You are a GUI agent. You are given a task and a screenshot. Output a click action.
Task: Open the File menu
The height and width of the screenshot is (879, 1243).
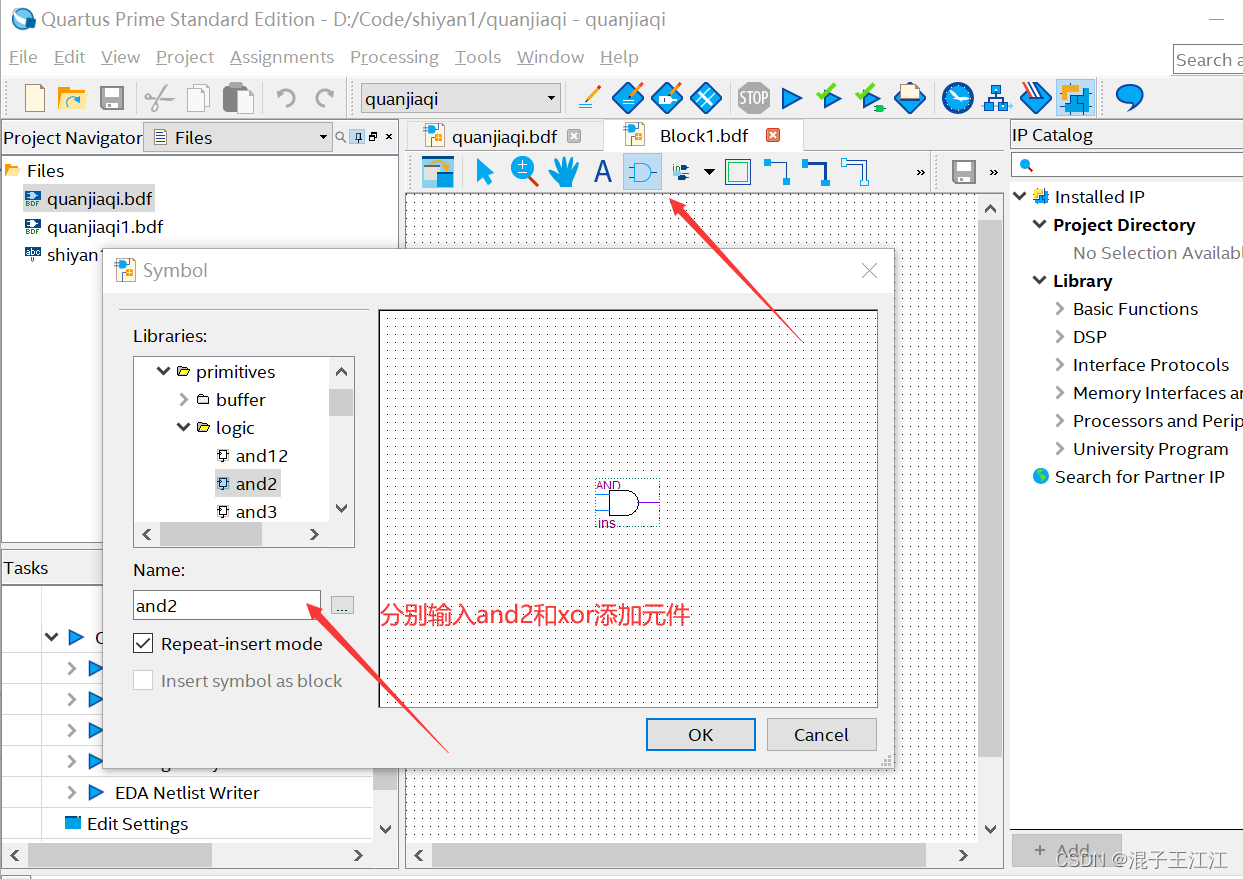[23, 57]
